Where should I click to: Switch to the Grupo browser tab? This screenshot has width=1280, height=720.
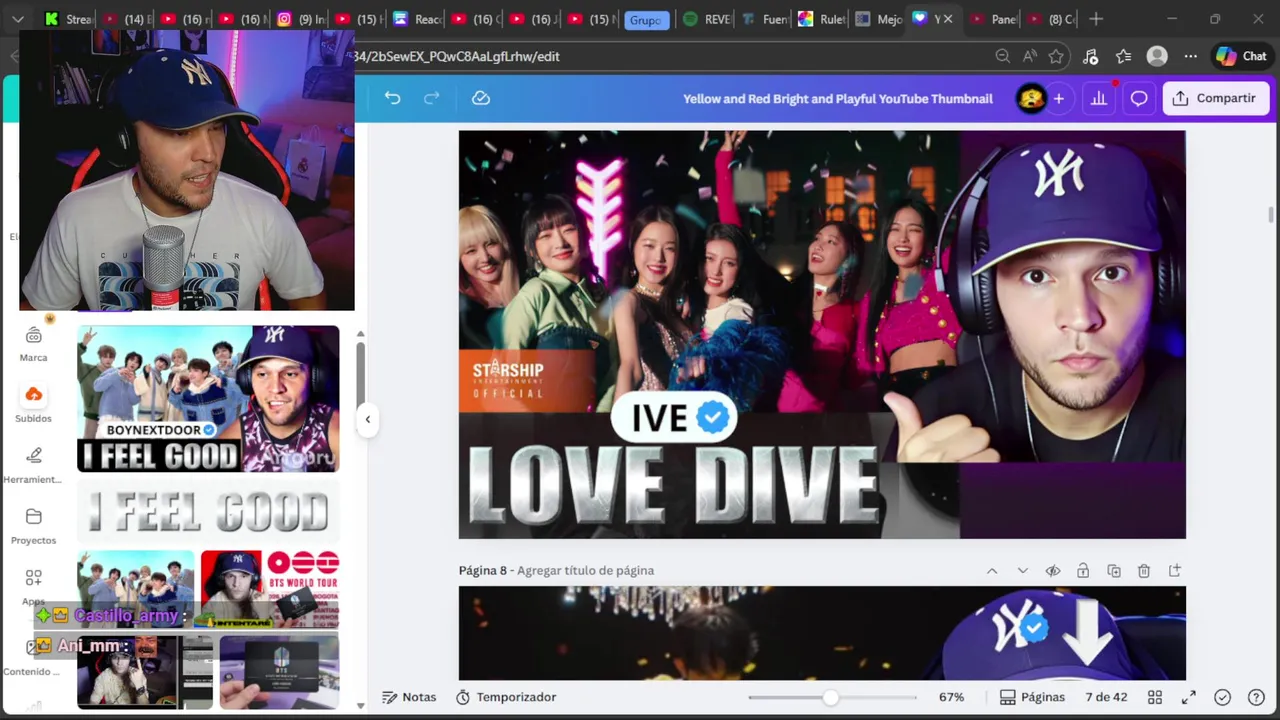(x=647, y=20)
